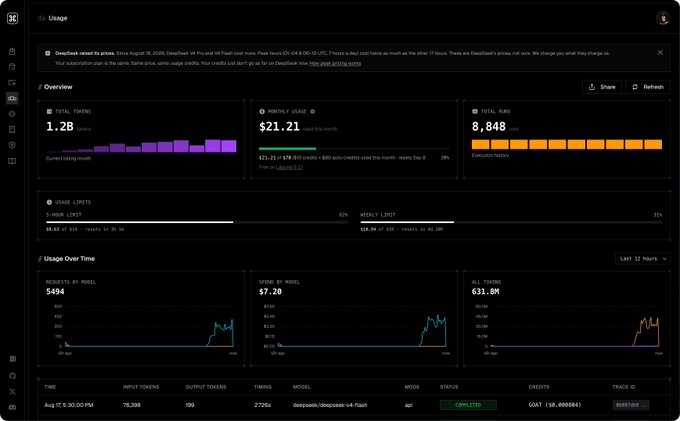Image resolution: width=680 pixels, height=421 pixels.
Task: Click the Weekly Limit progress bar
Action: 511,222
